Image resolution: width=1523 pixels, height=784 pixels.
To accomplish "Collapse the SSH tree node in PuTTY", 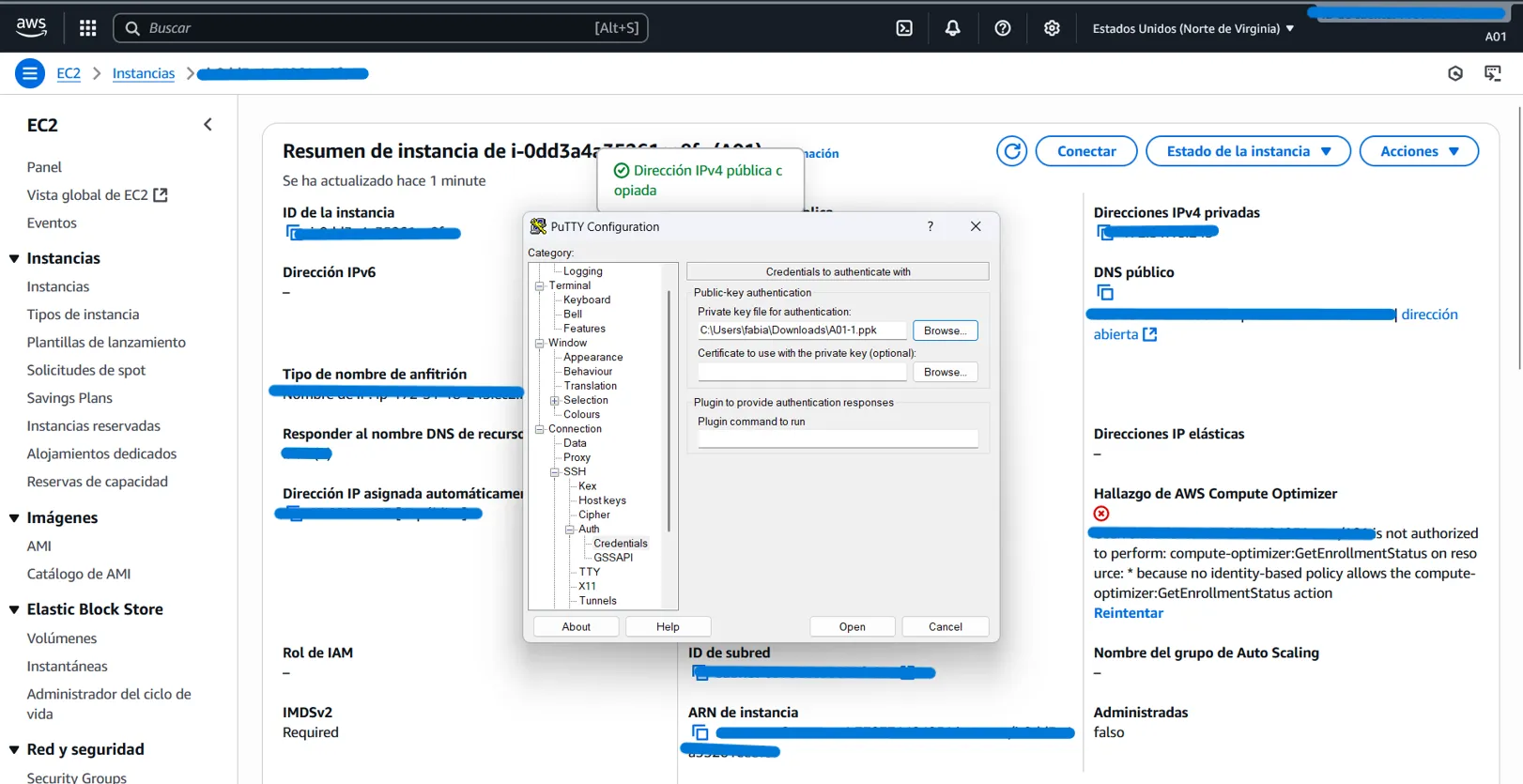I will [x=555, y=472].
